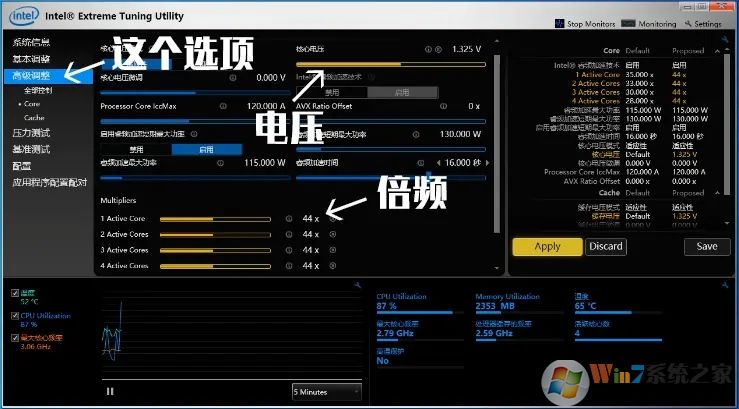Open info icon for 3 Active Cores multiplier
The height and width of the screenshot is (409, 739).
coord(289,250)
